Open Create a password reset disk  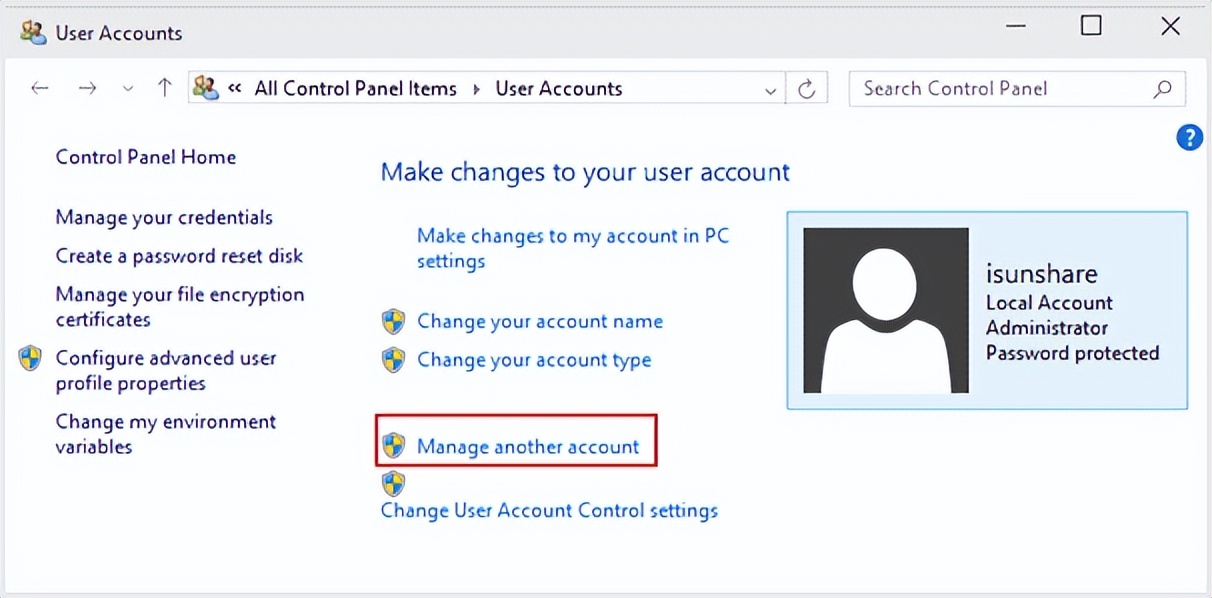[x=179, y=256]
